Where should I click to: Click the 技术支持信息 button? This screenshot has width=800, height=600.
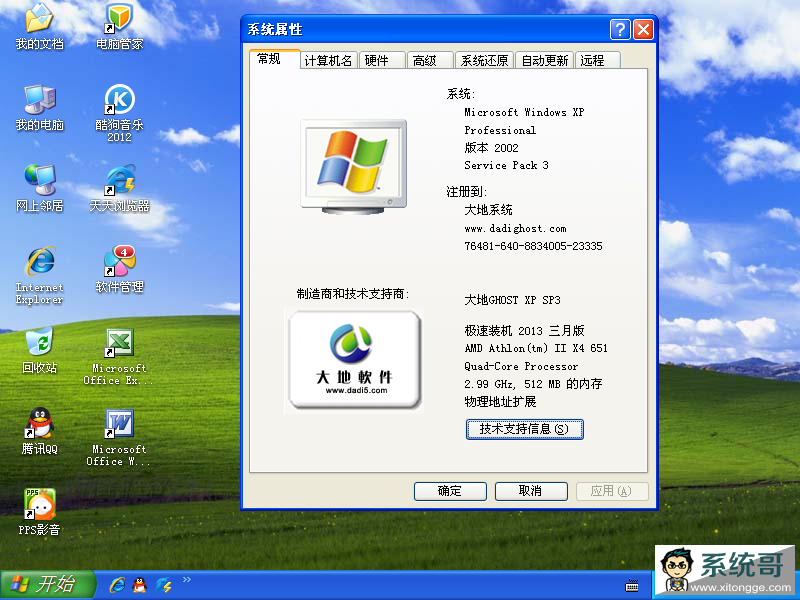click(x=524, y=429)
